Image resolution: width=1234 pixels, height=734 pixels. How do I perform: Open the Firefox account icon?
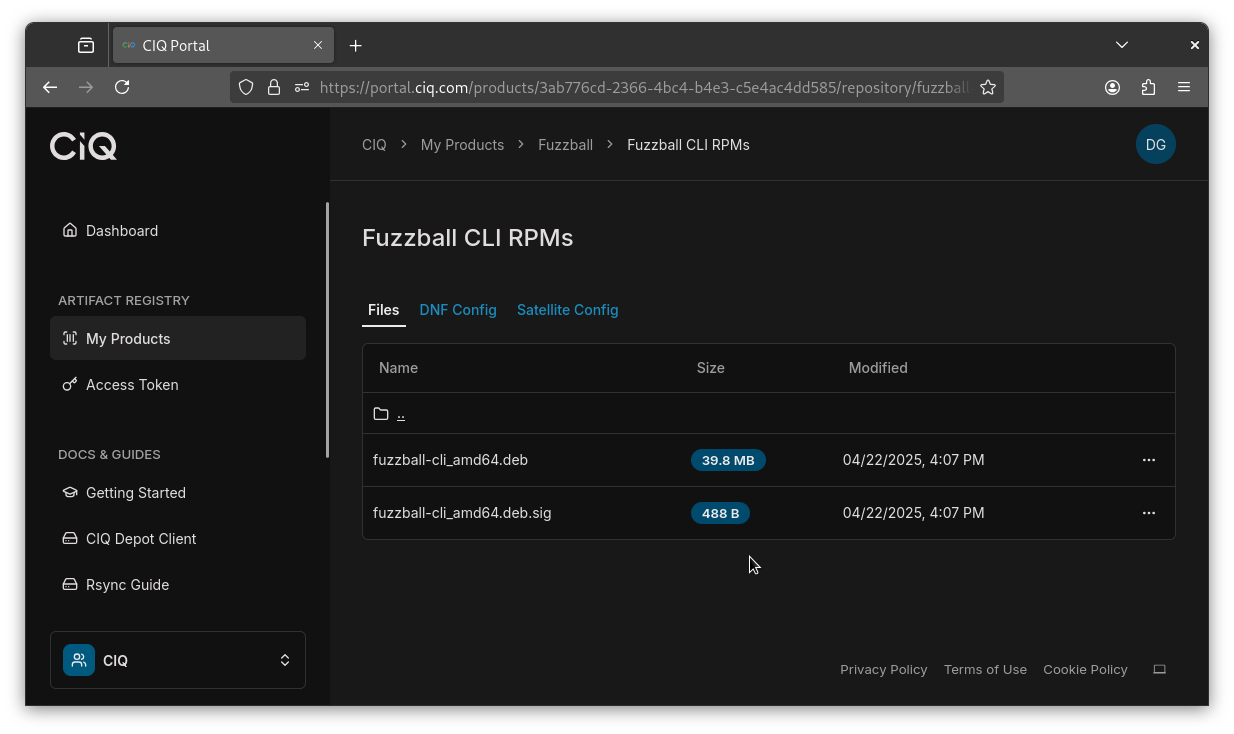tap(1112, 87)
